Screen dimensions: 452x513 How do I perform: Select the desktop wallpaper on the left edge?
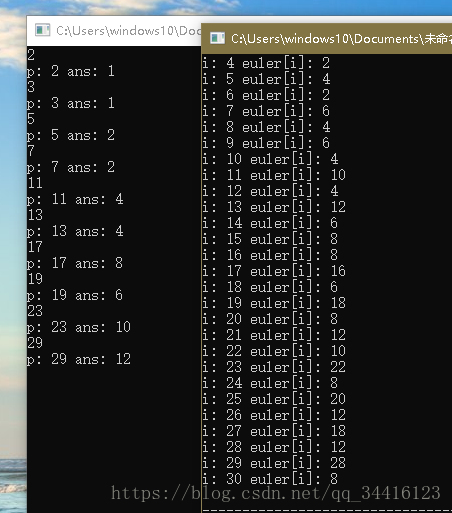point(13,267)
